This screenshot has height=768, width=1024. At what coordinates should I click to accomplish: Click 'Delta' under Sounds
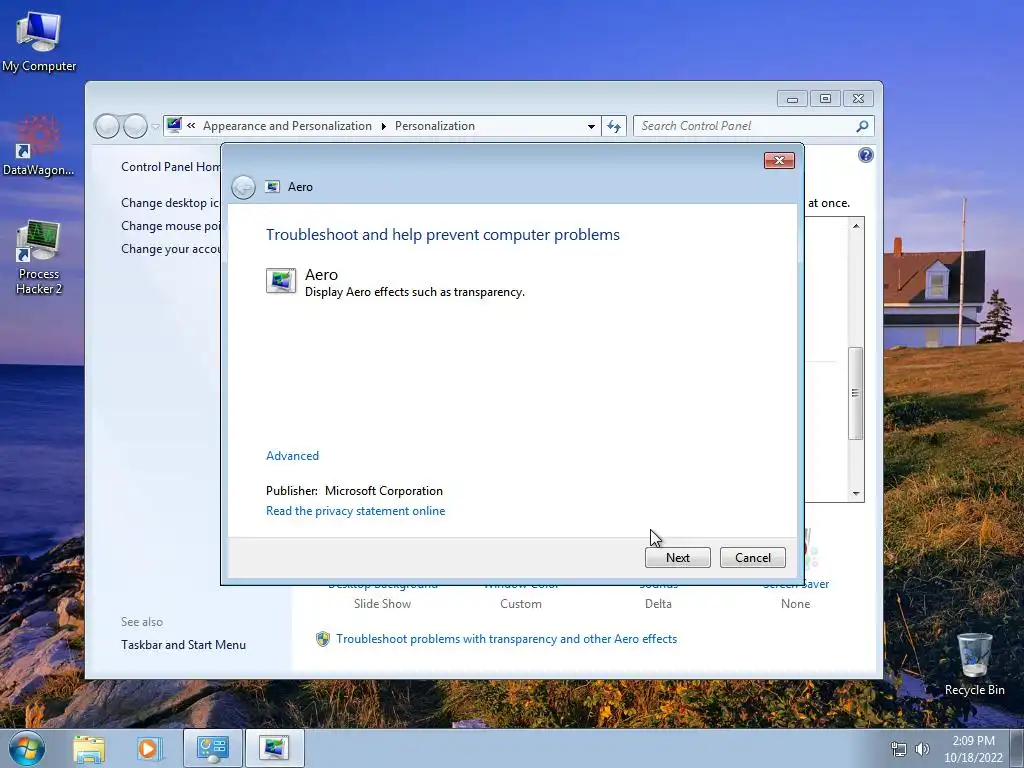tap(658, 603)
